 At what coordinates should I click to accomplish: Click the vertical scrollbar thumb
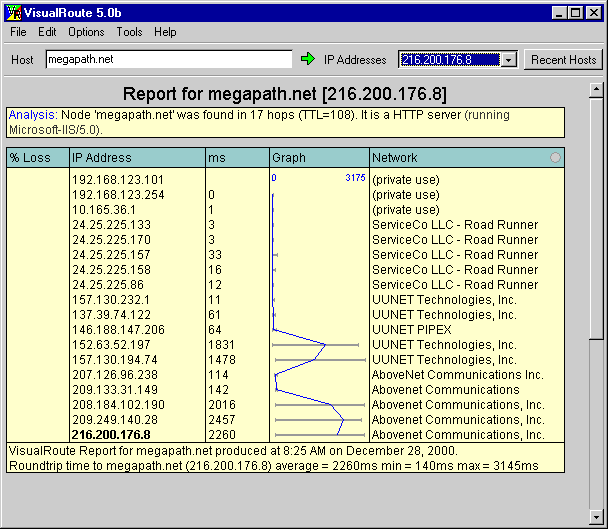tap(596, 218)
